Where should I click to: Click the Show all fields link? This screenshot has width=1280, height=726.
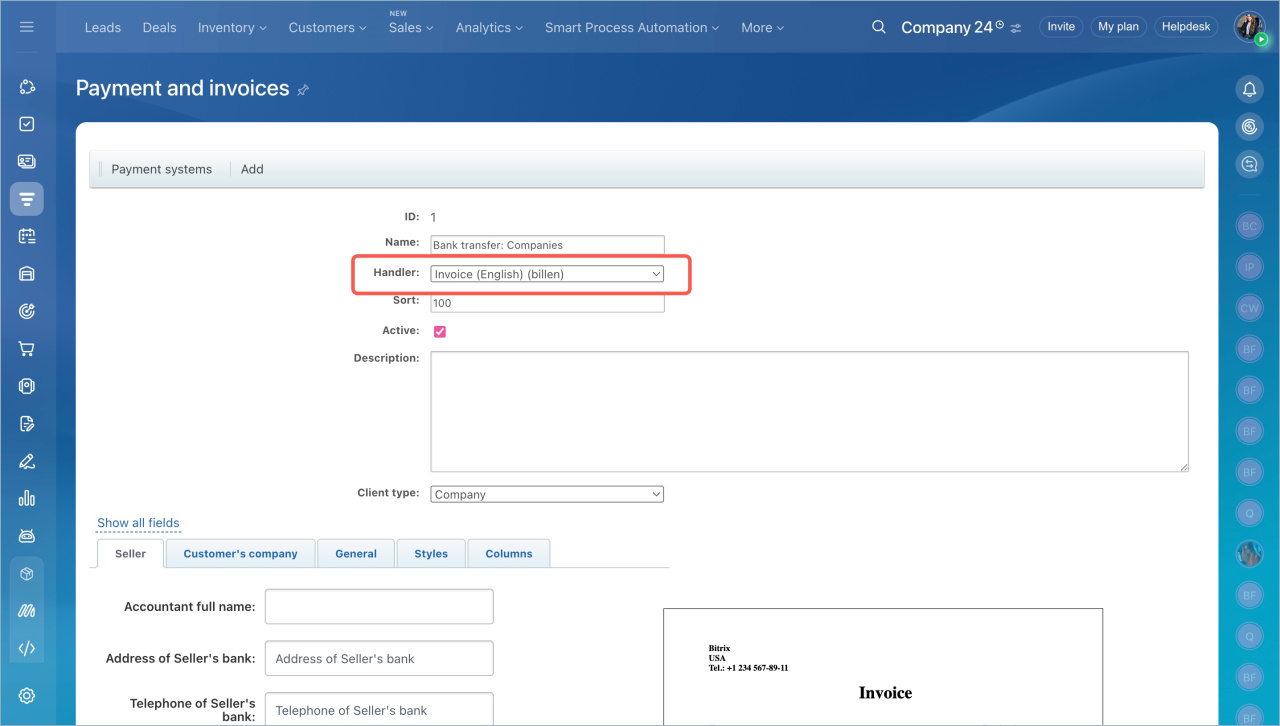click(138, 523)
